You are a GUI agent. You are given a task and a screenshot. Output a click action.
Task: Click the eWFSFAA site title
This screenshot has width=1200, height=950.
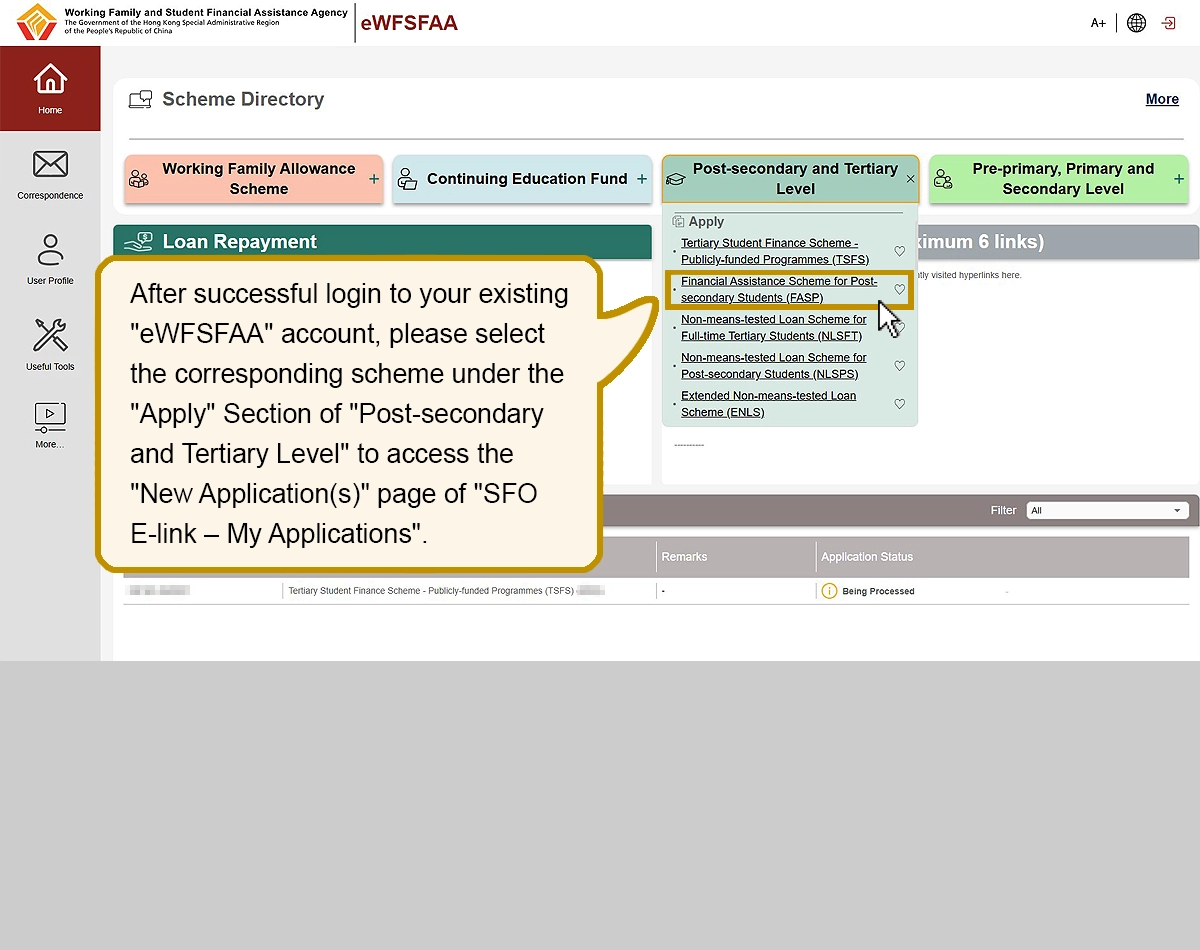pos(409,23)
